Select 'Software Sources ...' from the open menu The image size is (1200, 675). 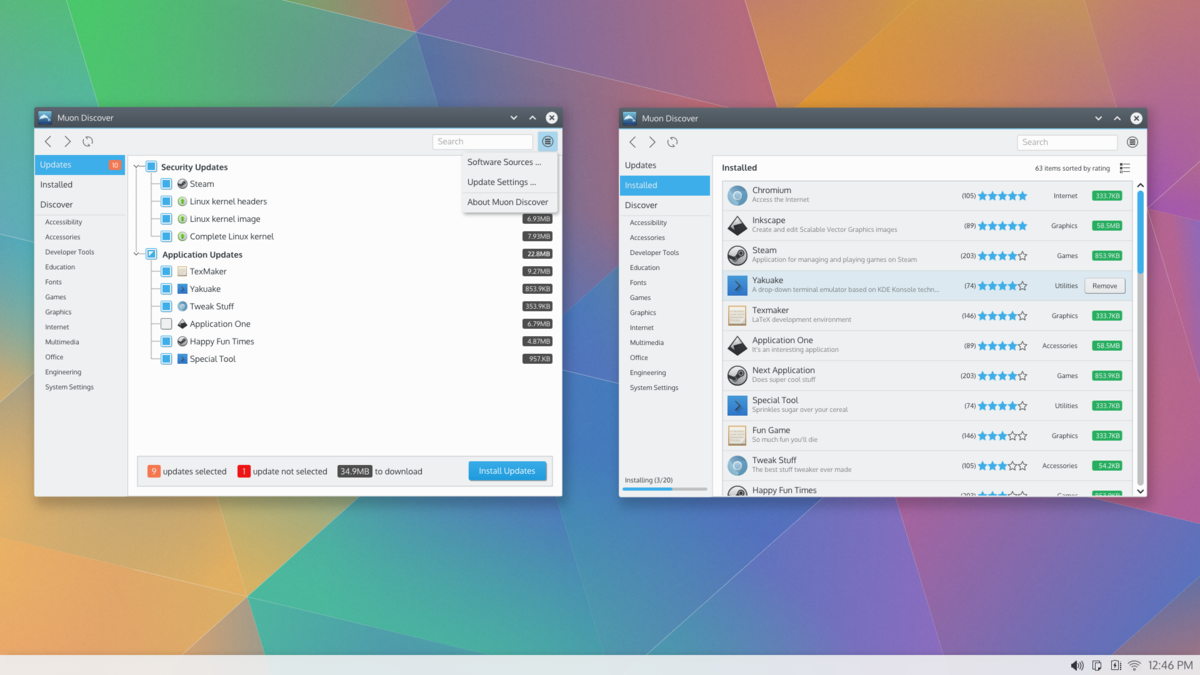(504, 162)
